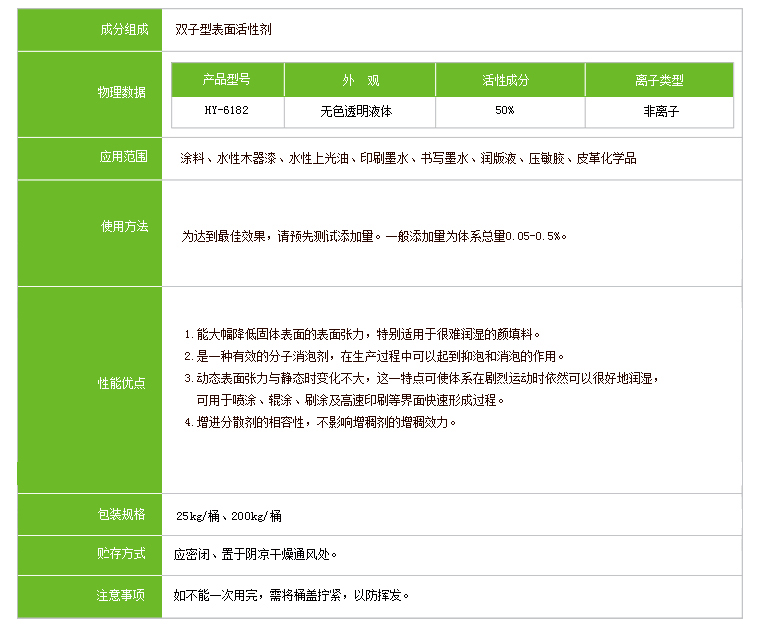Click the 使用方法 row label

(122, 226)
